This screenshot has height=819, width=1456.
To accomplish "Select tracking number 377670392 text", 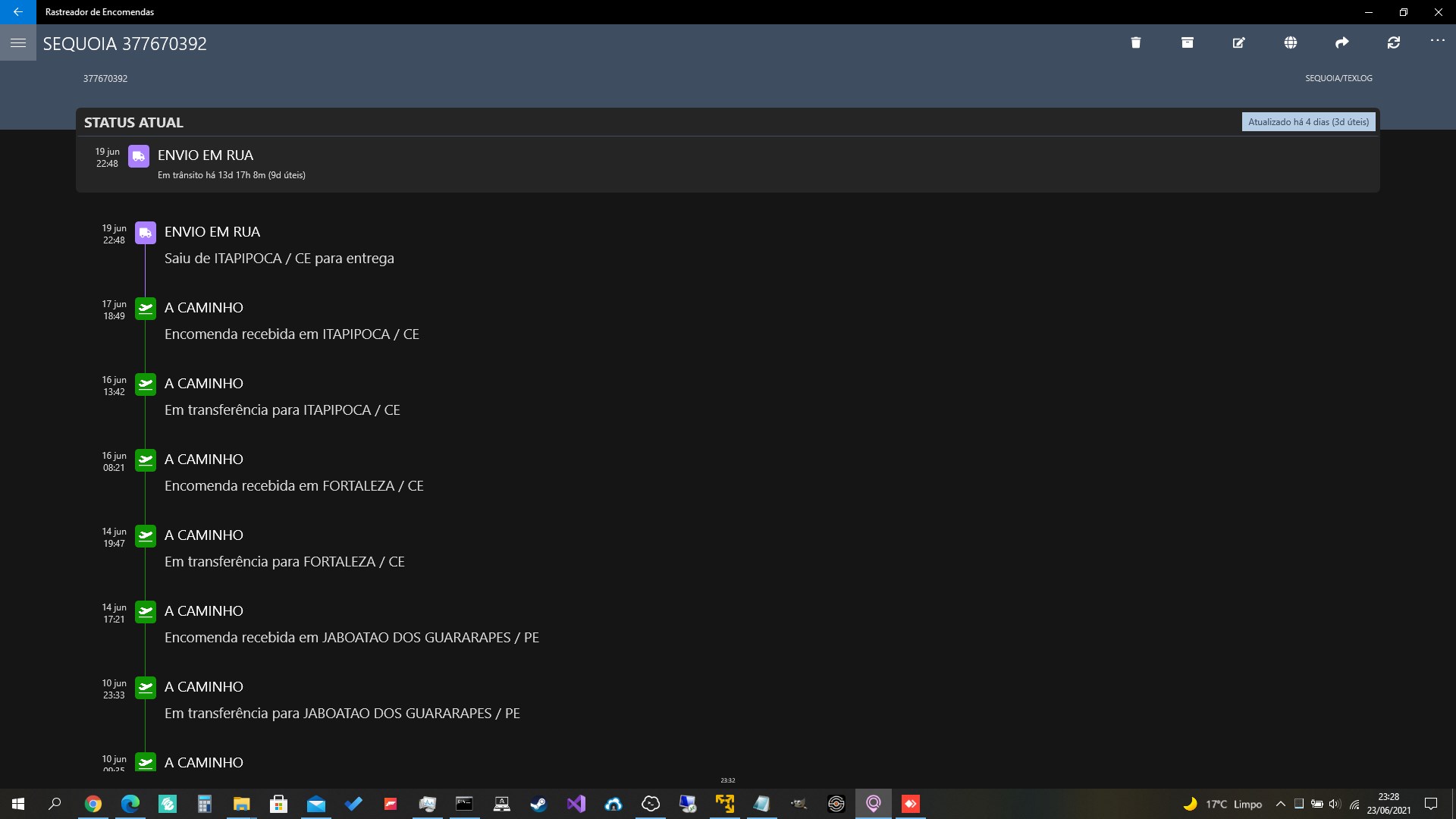I will pos(105,79).
